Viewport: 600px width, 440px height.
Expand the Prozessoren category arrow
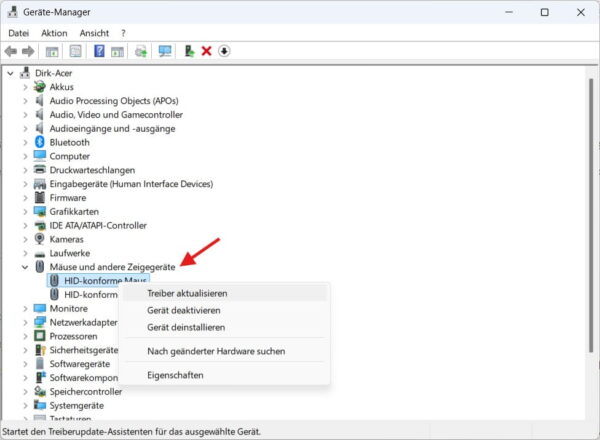point(25,336)
